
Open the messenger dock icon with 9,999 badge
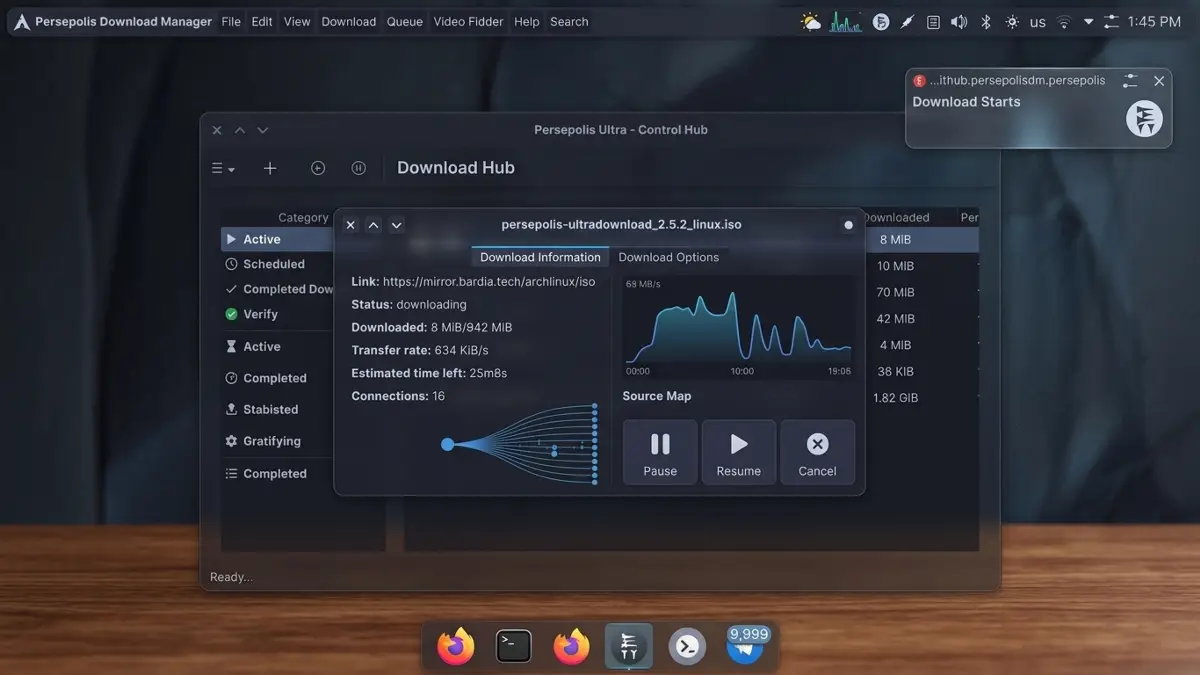click(x=745, y=646)
